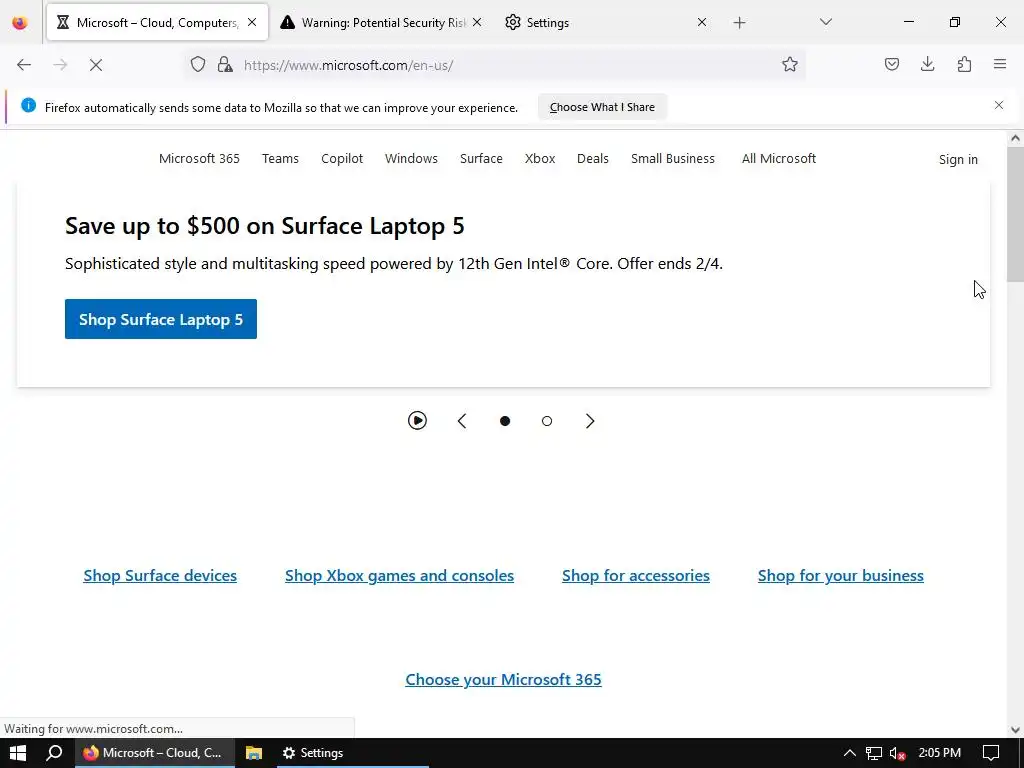
Task: List all tabs with the chevron dropdown
Action: coord(825,22)
